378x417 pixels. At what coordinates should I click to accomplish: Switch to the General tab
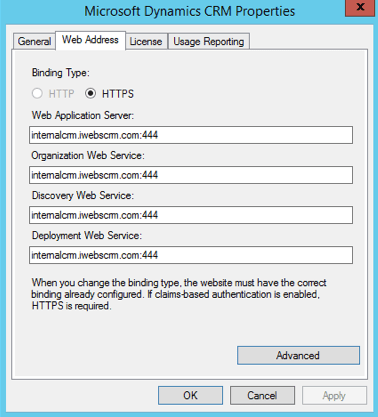pos(34,41)
